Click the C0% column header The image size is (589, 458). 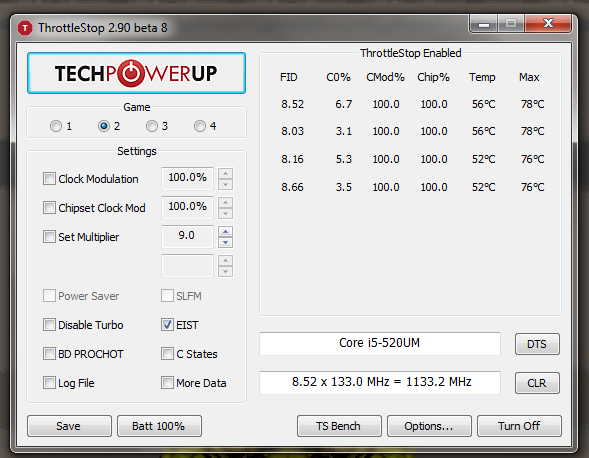coord(338,77)
